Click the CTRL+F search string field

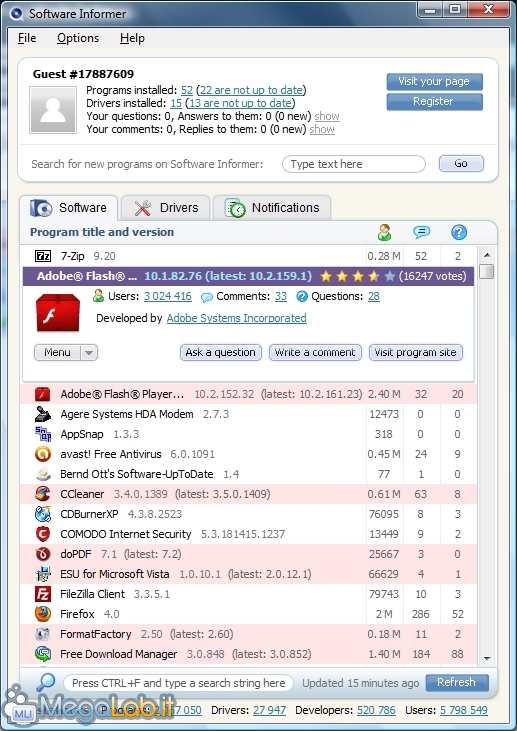[x=179, y=683]
